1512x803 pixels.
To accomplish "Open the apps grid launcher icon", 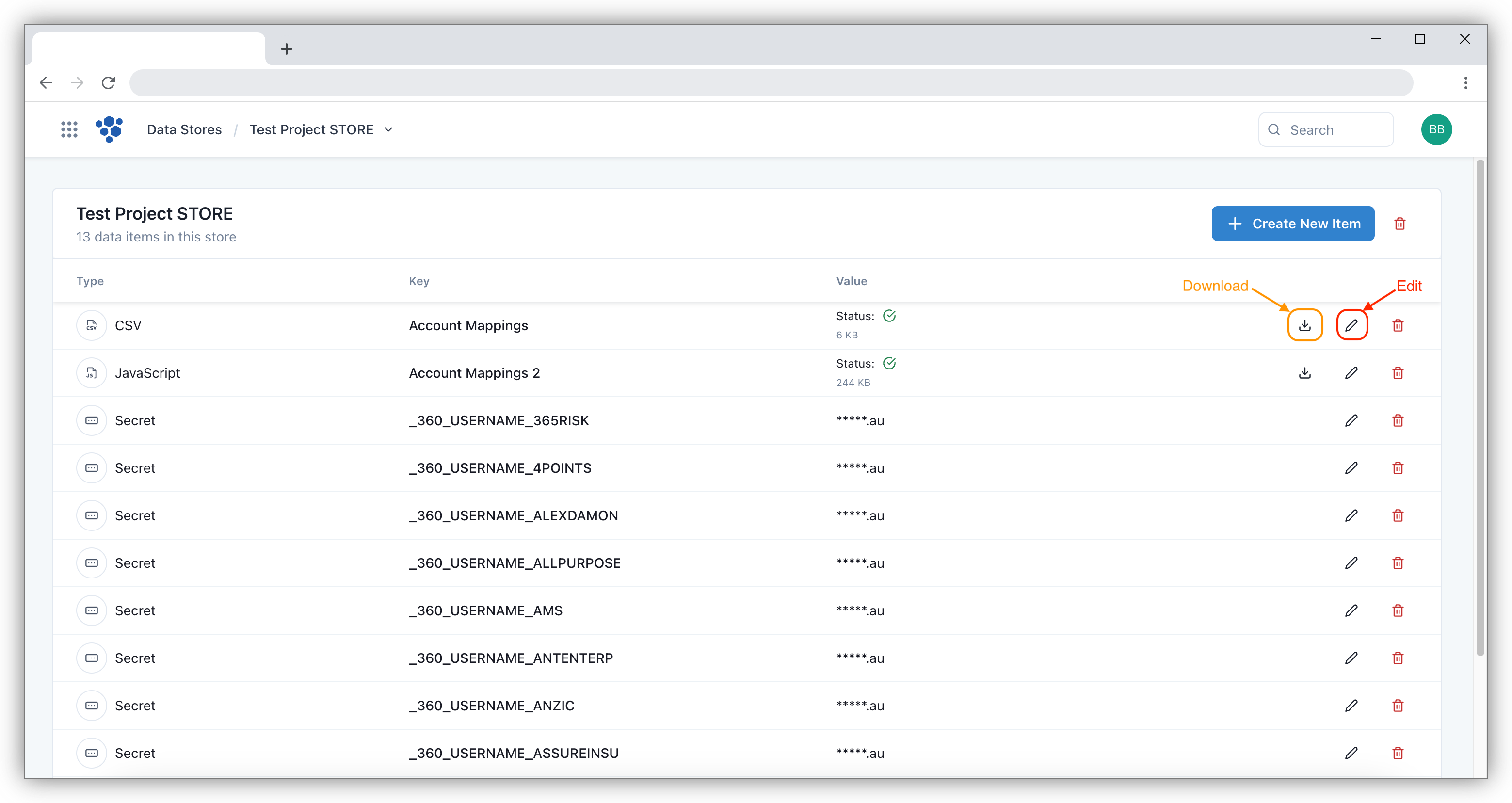I will [x=69, y=130].
